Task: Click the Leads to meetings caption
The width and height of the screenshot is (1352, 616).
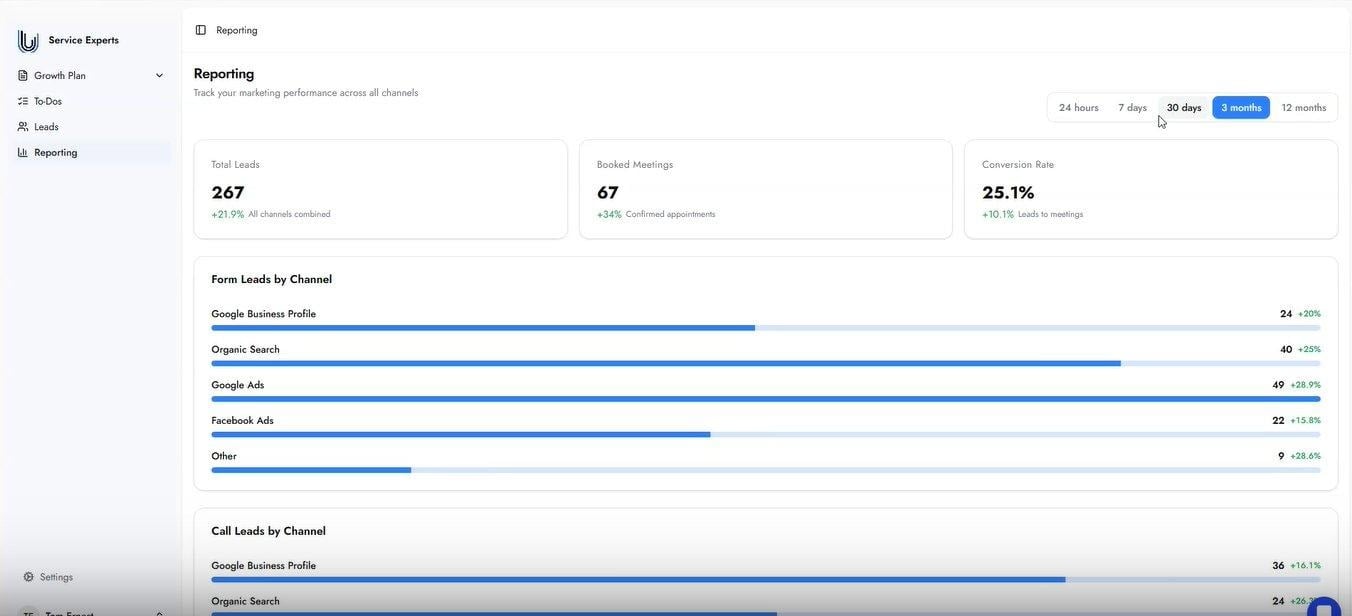Action: 1050,215
